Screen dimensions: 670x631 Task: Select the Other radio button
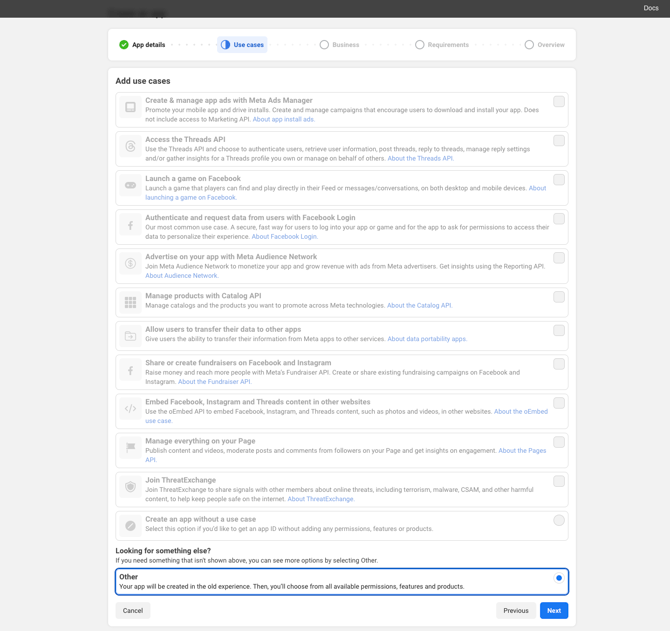coord(558,578)
